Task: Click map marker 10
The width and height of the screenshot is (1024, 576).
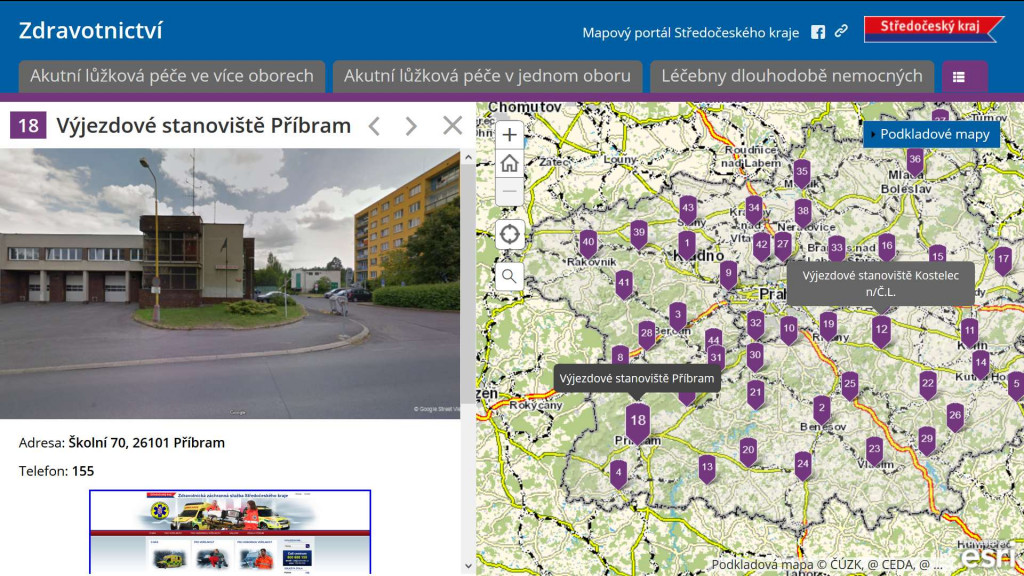Action: coord(789,330)
